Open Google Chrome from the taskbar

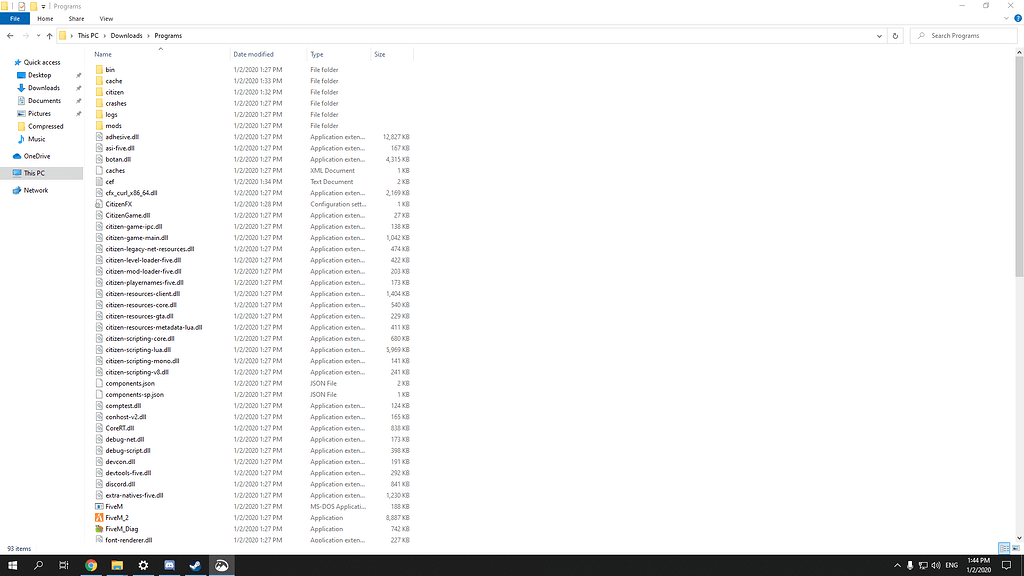point(90,565)
